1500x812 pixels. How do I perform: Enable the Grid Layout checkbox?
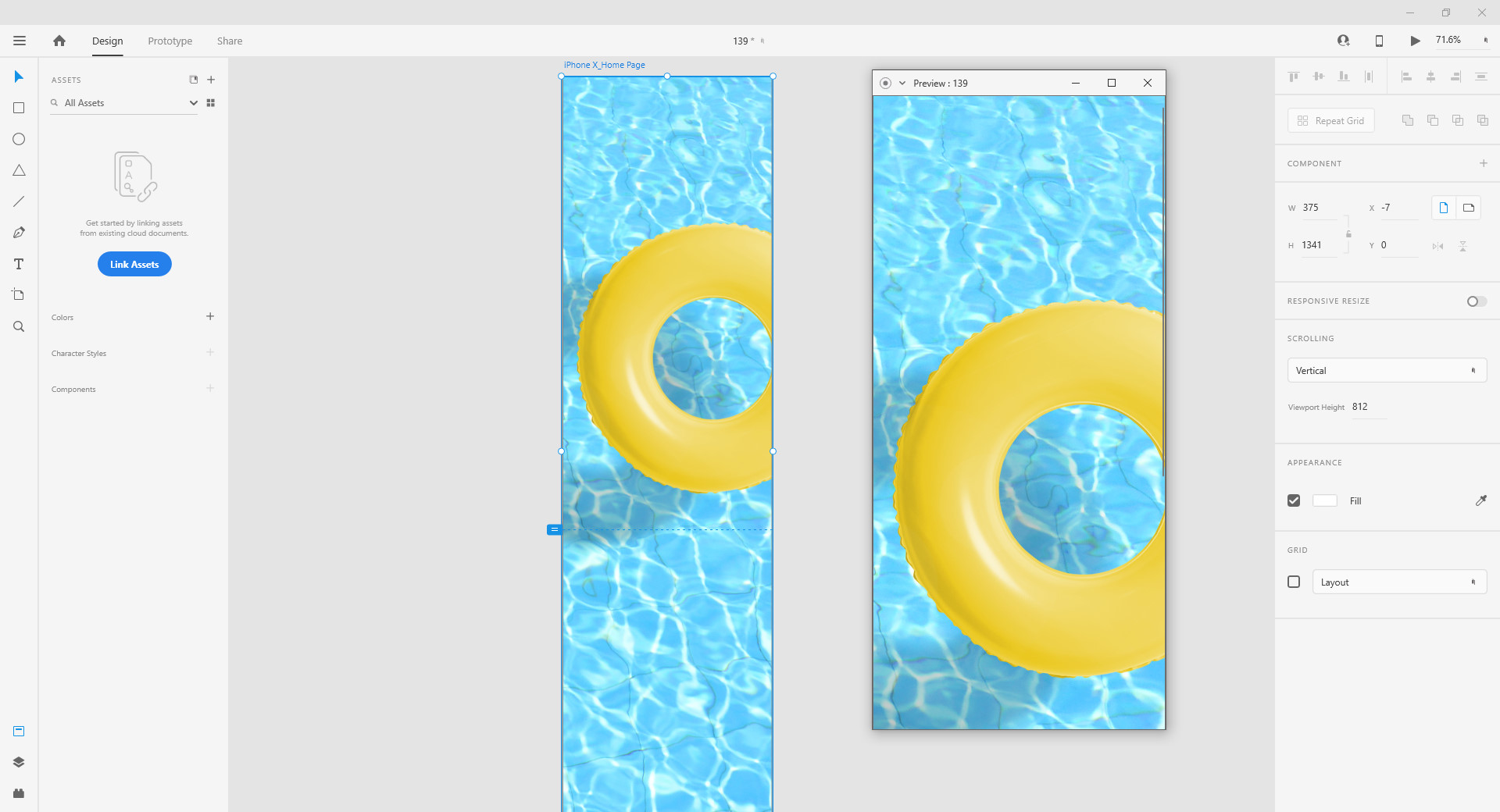click(1294, 582)
